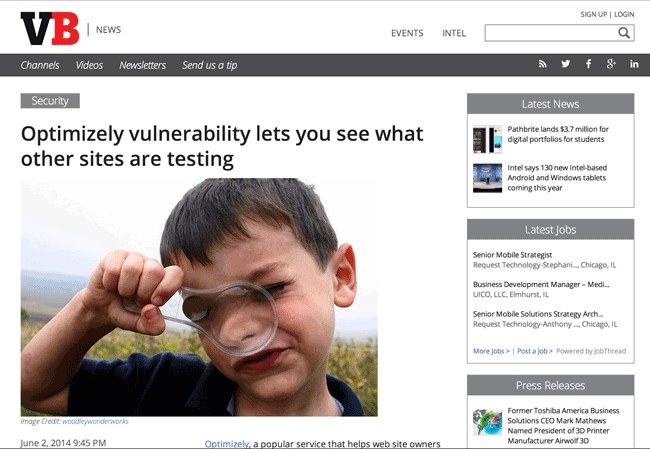650x449 pixels.
Task: Click Powered by JobThread text
Action: click(x=591, y=351)
